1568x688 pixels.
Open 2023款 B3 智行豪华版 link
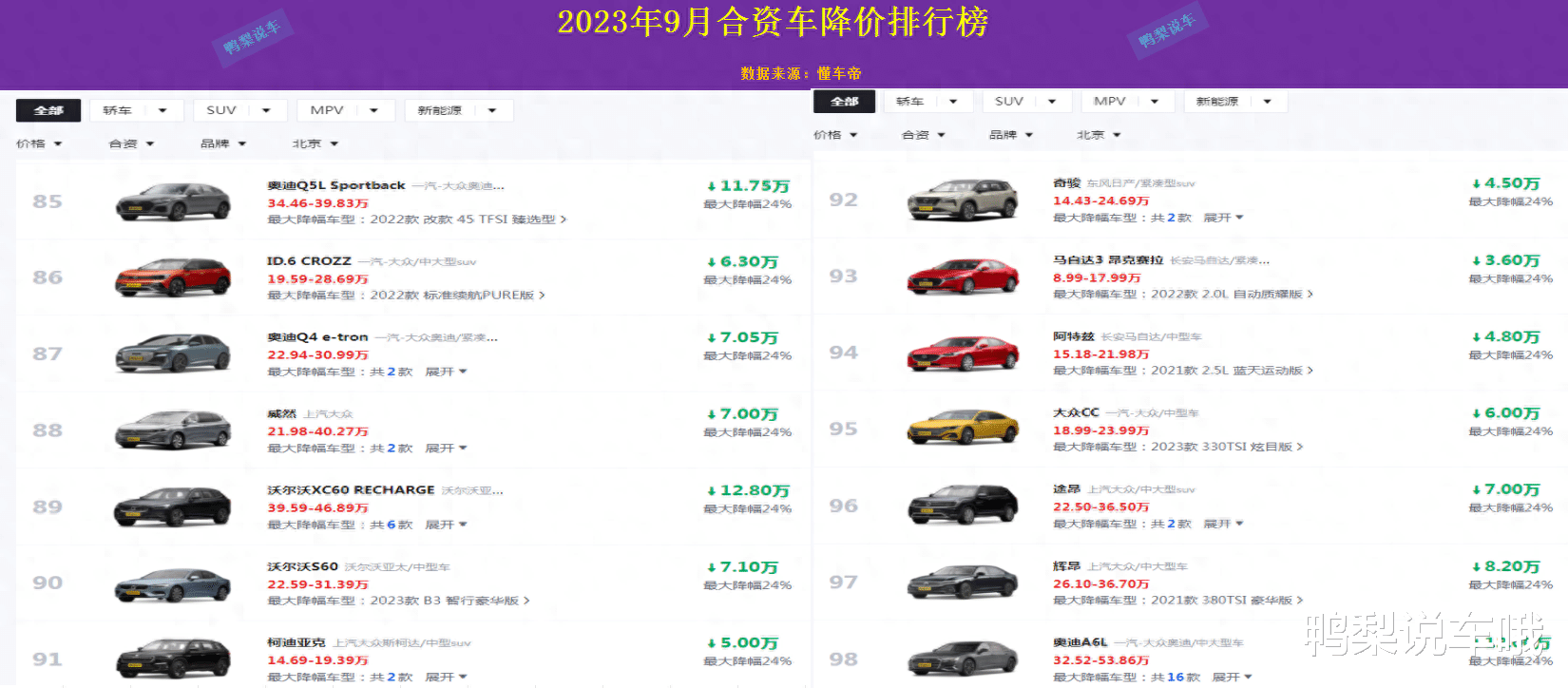coord(449,601)
